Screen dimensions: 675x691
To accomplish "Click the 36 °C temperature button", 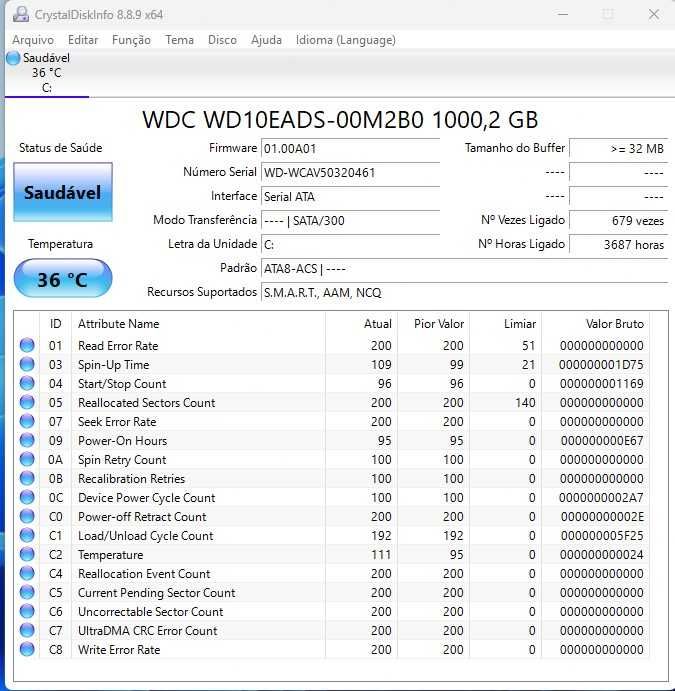I will point(63,279).
